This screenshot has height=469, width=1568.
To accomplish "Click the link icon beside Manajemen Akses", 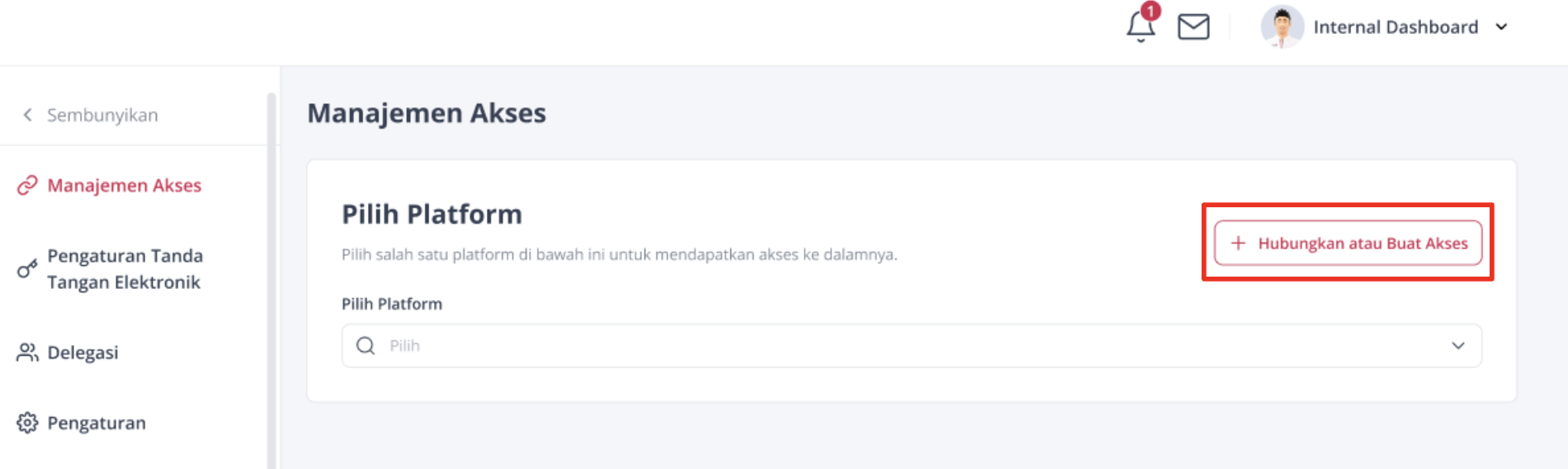I will tap(27, 185).
